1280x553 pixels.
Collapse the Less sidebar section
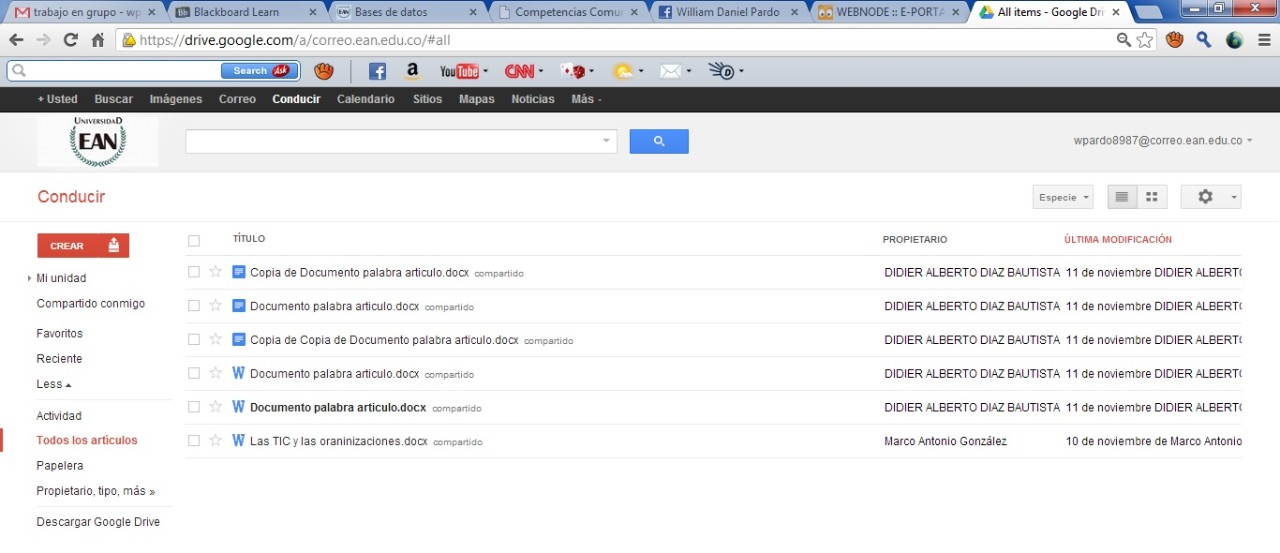pyautogui.click(x=54, y=384)
